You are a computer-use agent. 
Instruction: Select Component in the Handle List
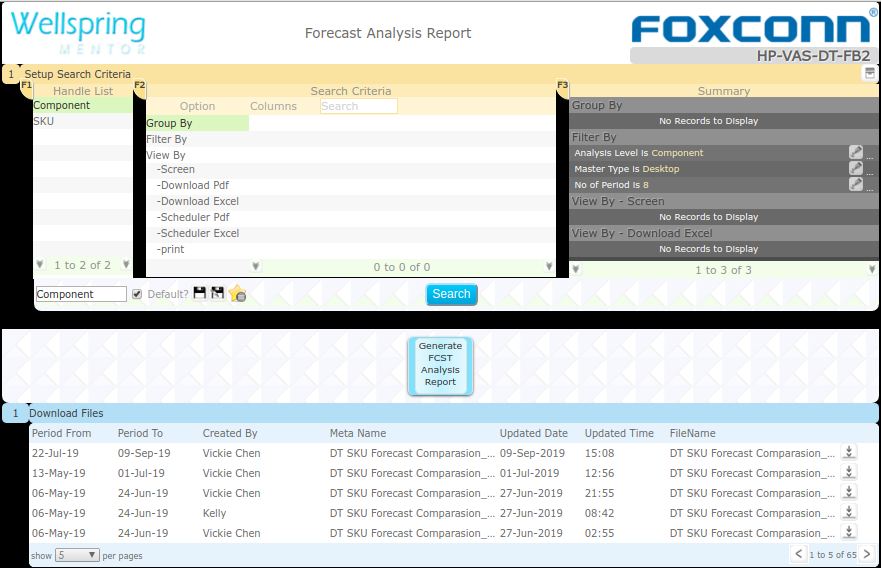[83, 105]
